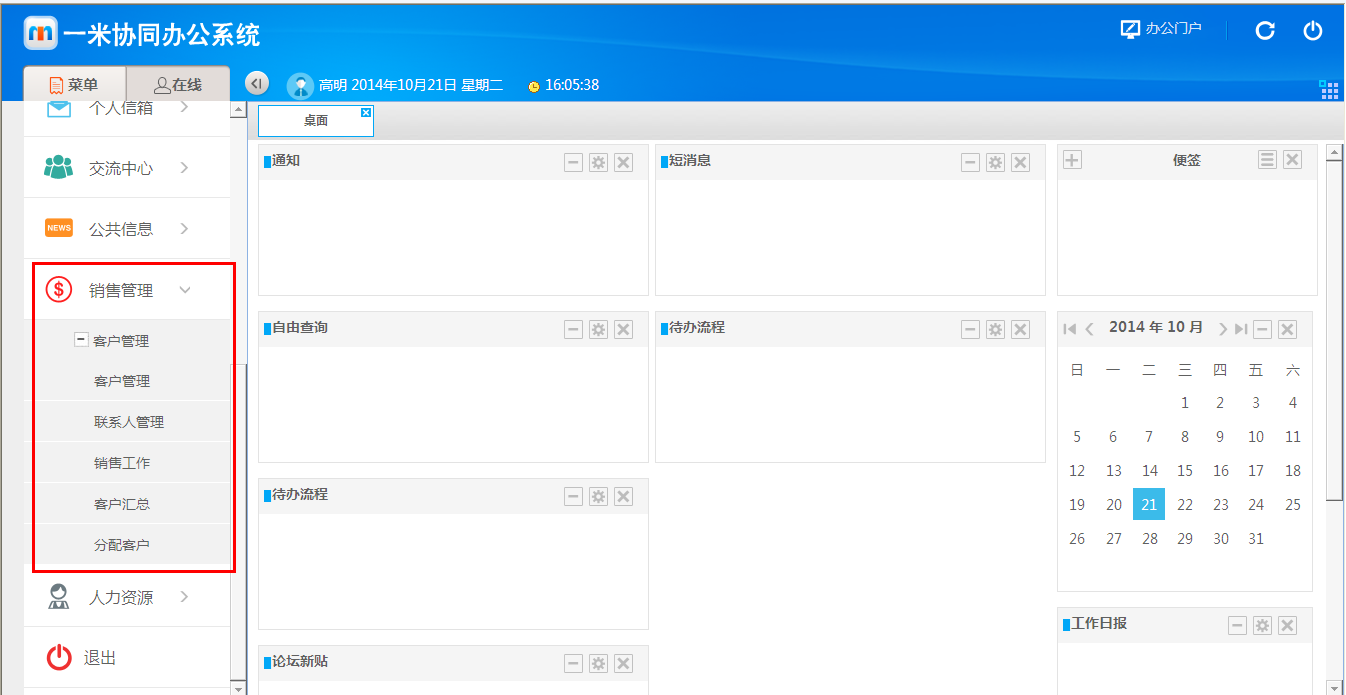This screenshot has width=1346, height=695.
Task: Close the 便签 panel
Action: click(1292, 160)
